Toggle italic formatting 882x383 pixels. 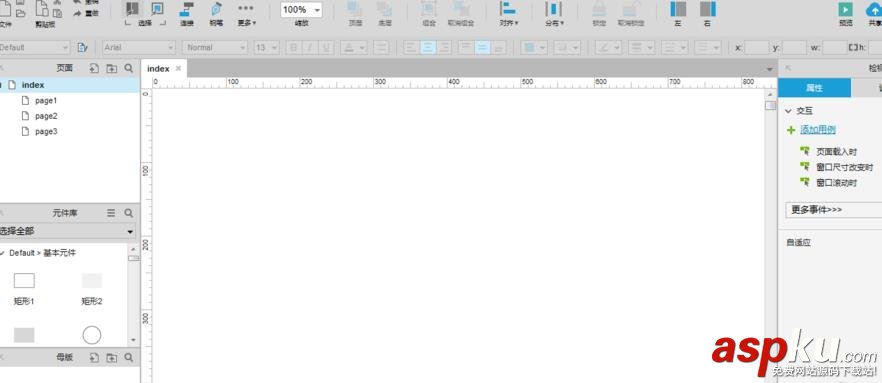(x=309, y=48)
